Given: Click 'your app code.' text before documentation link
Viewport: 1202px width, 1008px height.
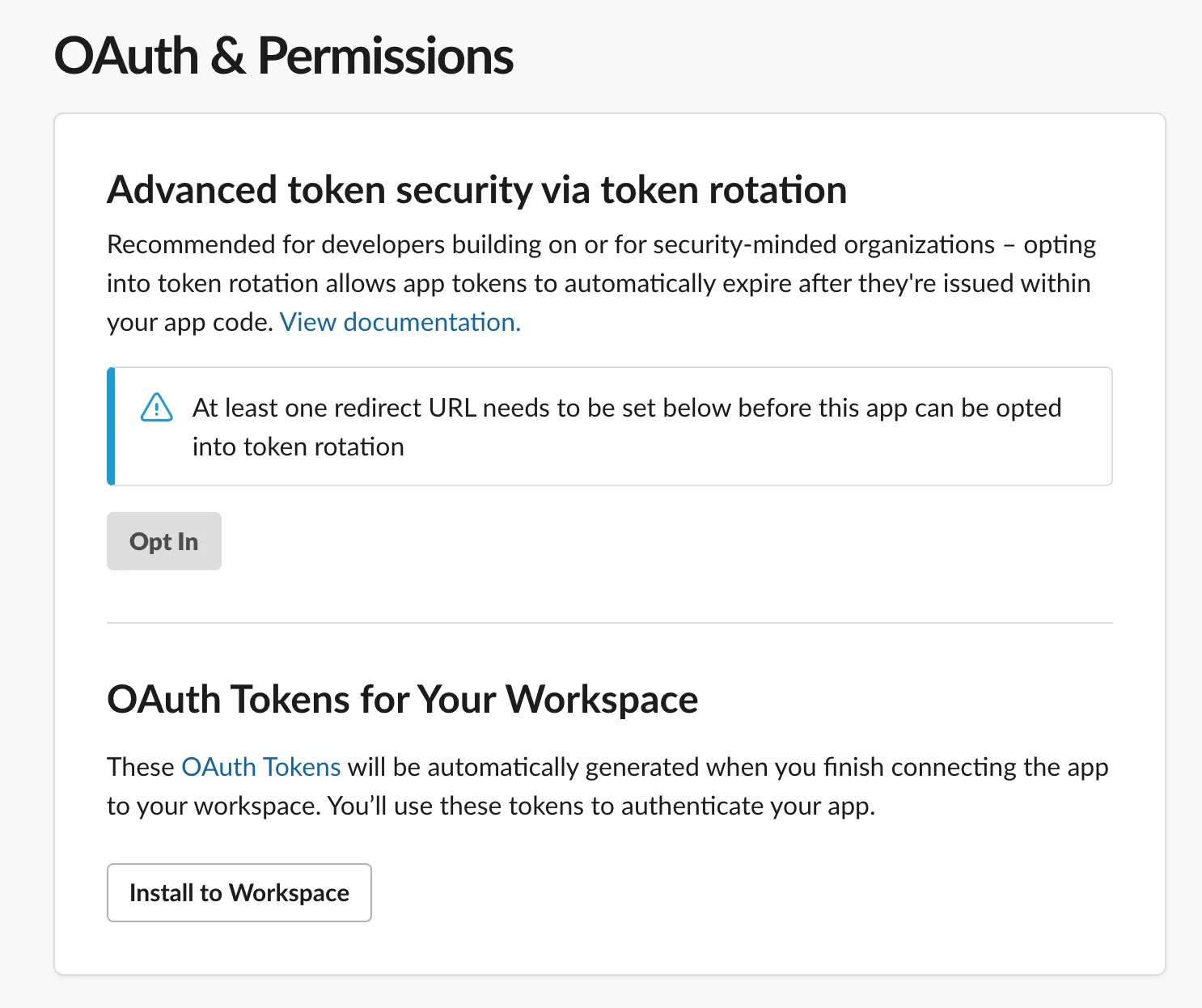Looking at the screenshot, I should pyautogui.click(x=189, y=322).
